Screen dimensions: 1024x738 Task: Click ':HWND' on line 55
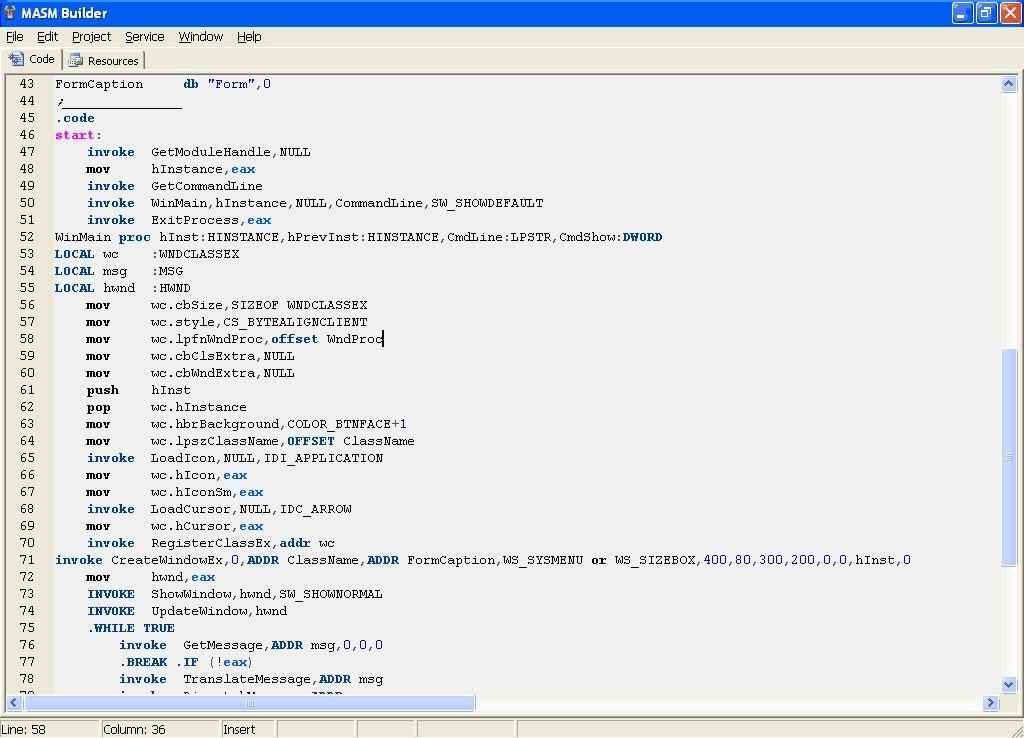click(x=171, y=288)
